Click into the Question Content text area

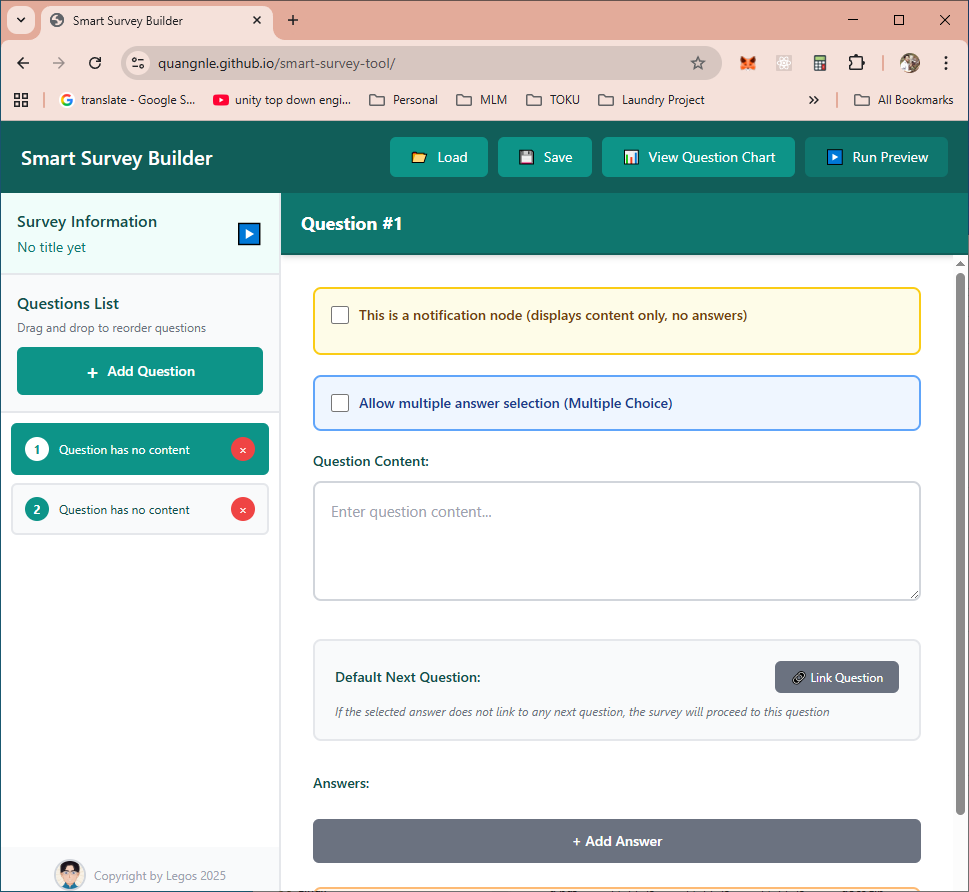coord(616,541)
